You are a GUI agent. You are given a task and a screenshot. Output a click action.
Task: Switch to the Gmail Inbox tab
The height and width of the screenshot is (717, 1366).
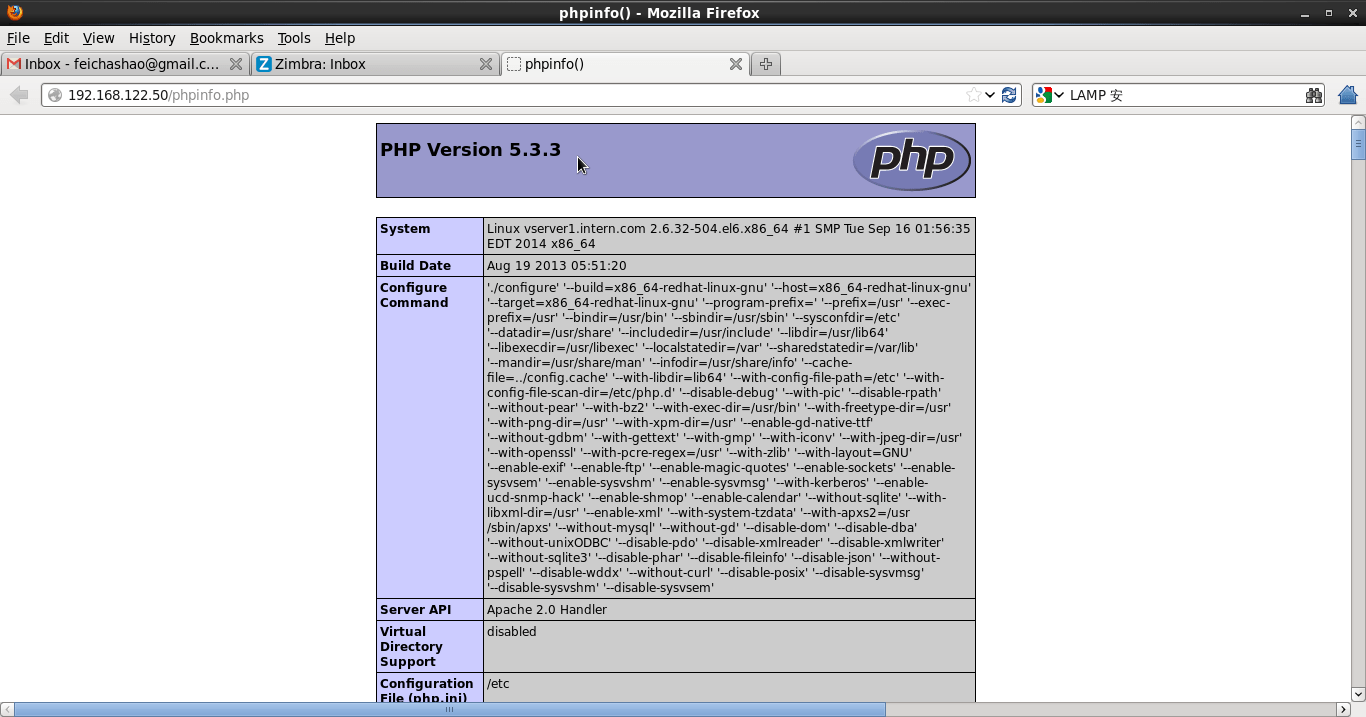pyautogui.click(x=125, y=64)
